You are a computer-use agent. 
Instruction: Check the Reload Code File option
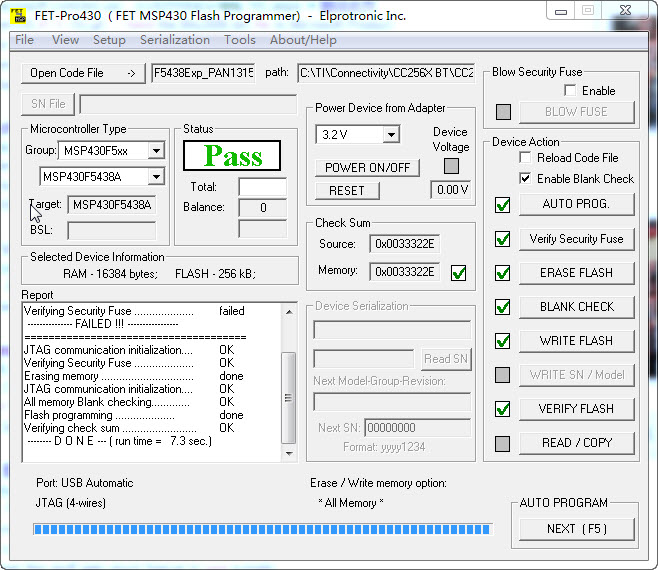(x=525, y=158)
